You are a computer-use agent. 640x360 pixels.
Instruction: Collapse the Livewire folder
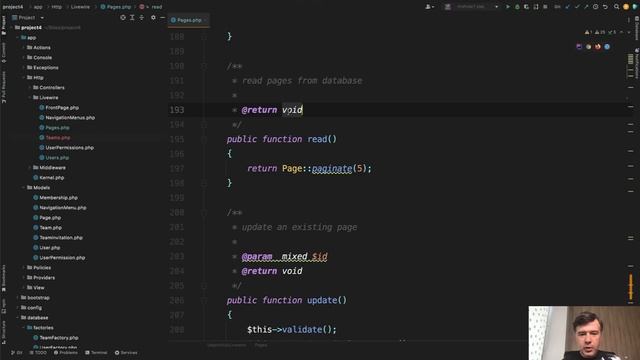point(30,98)
